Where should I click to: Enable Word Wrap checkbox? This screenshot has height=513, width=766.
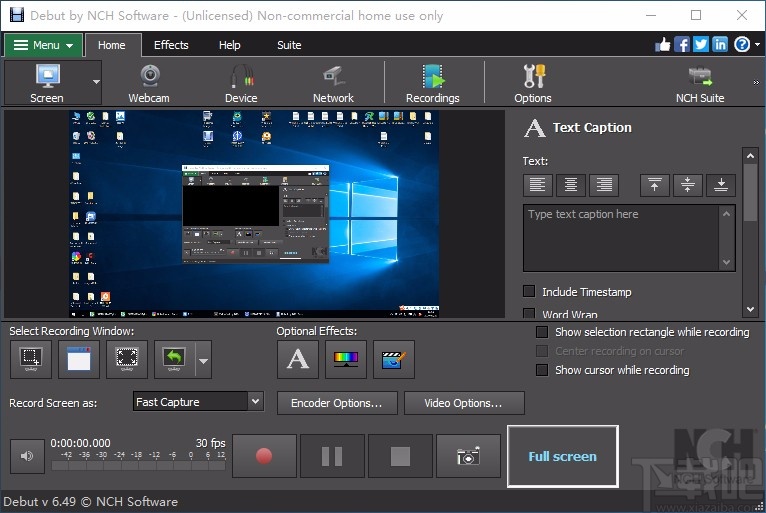(529, 313)
